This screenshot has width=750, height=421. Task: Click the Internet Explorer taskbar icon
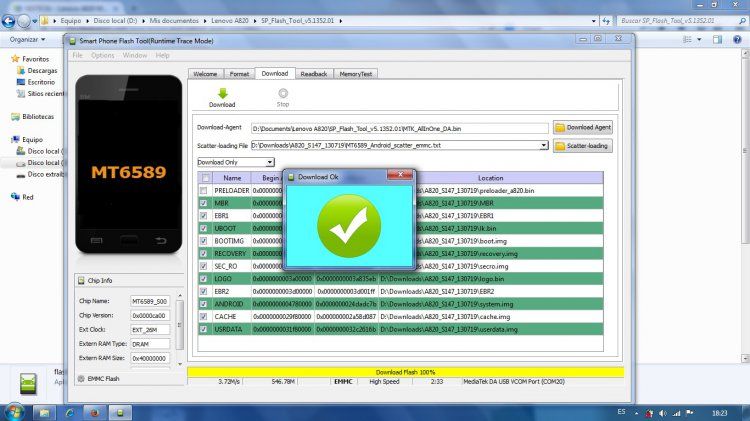coord(69,412)
